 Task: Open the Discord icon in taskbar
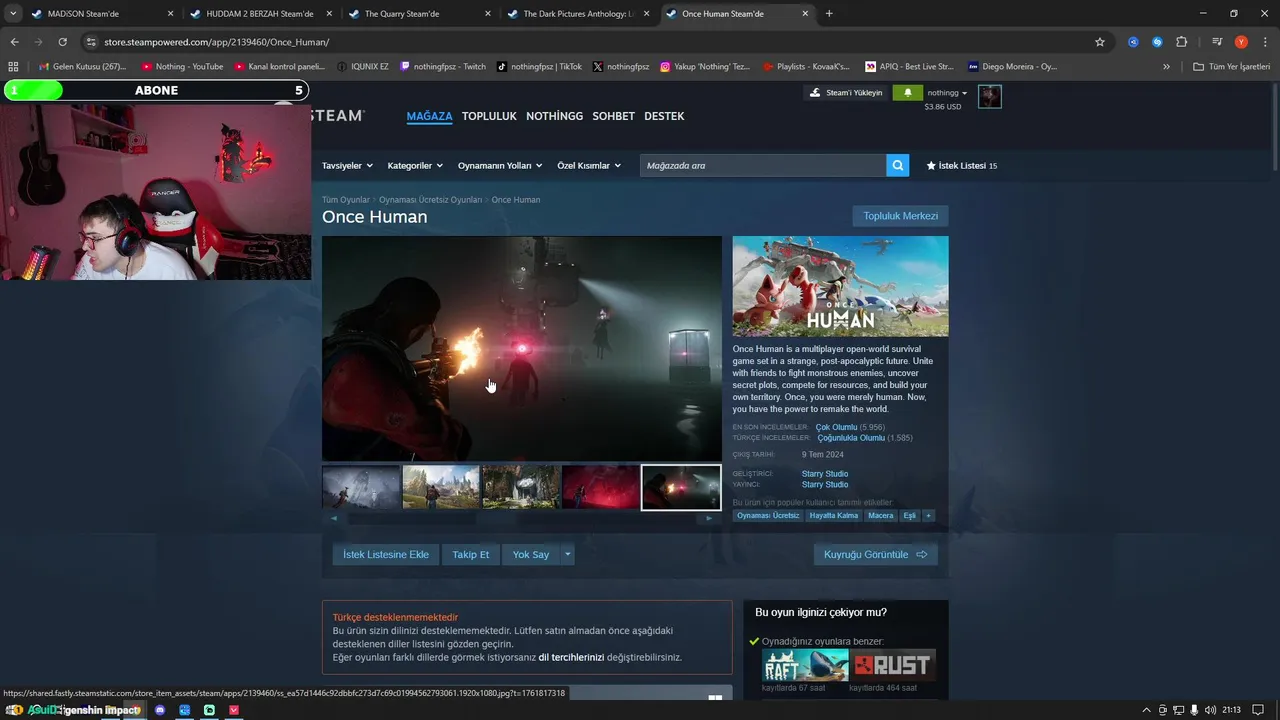click(x=160, y=710)
